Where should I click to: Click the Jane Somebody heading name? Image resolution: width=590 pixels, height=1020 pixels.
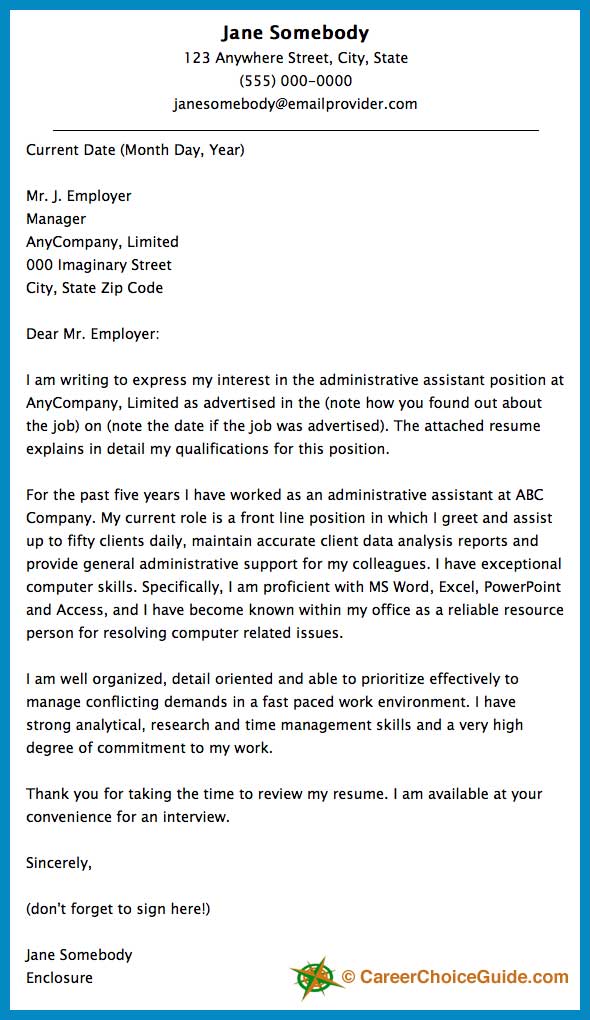click(x=295, y=33)
